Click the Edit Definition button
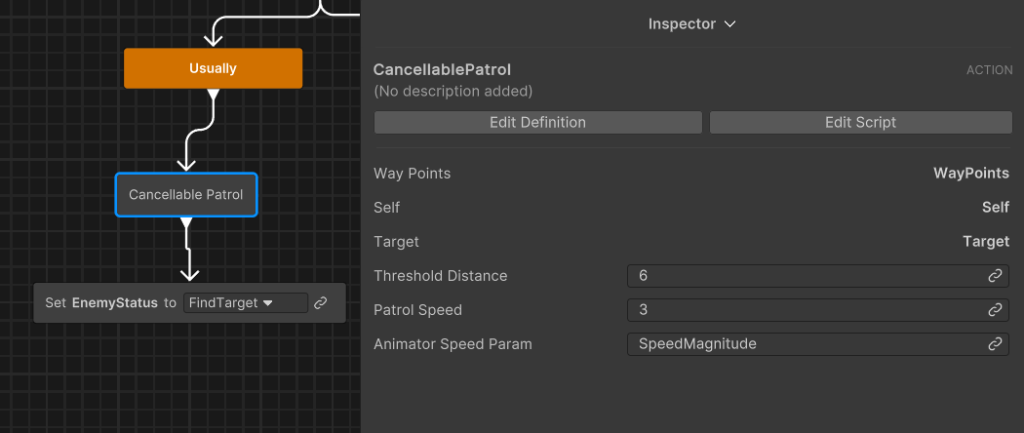 coord(537,122)
